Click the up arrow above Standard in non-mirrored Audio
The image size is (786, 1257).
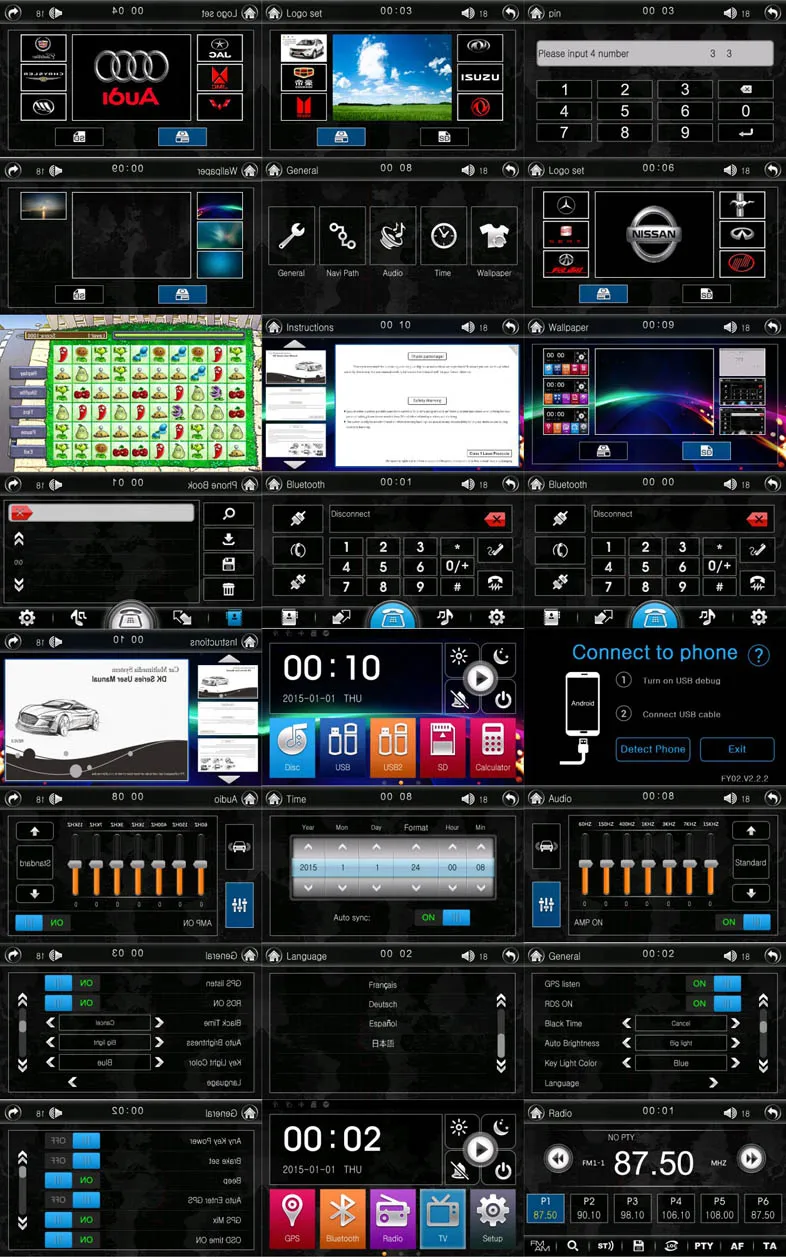coord(751,831)
